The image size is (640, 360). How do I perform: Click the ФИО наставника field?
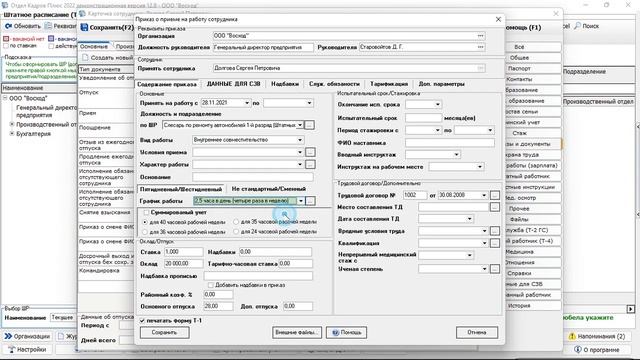click(450, 143)
